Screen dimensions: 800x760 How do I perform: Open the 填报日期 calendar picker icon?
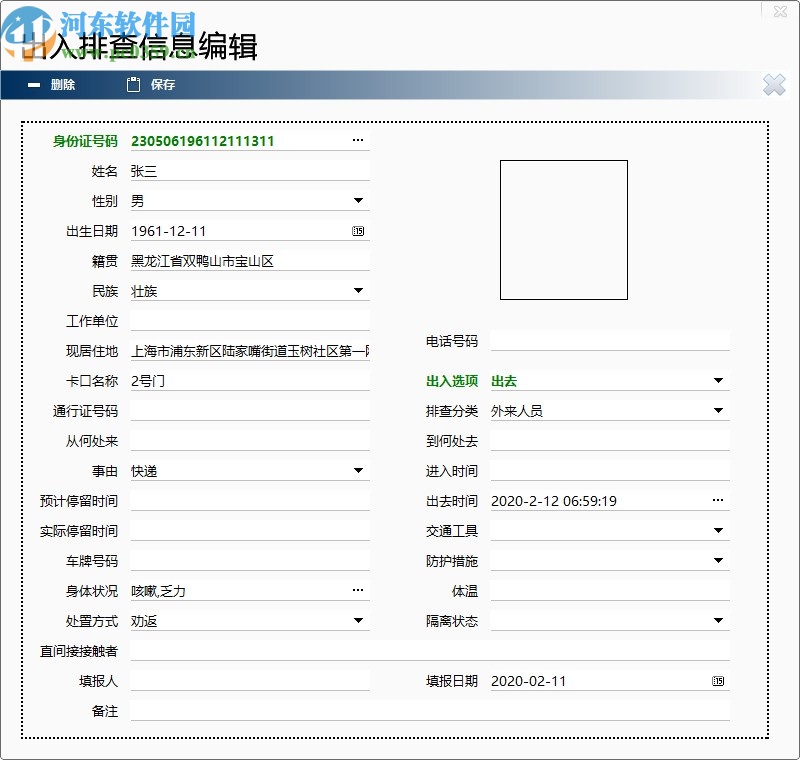click(x=717, y=681)
